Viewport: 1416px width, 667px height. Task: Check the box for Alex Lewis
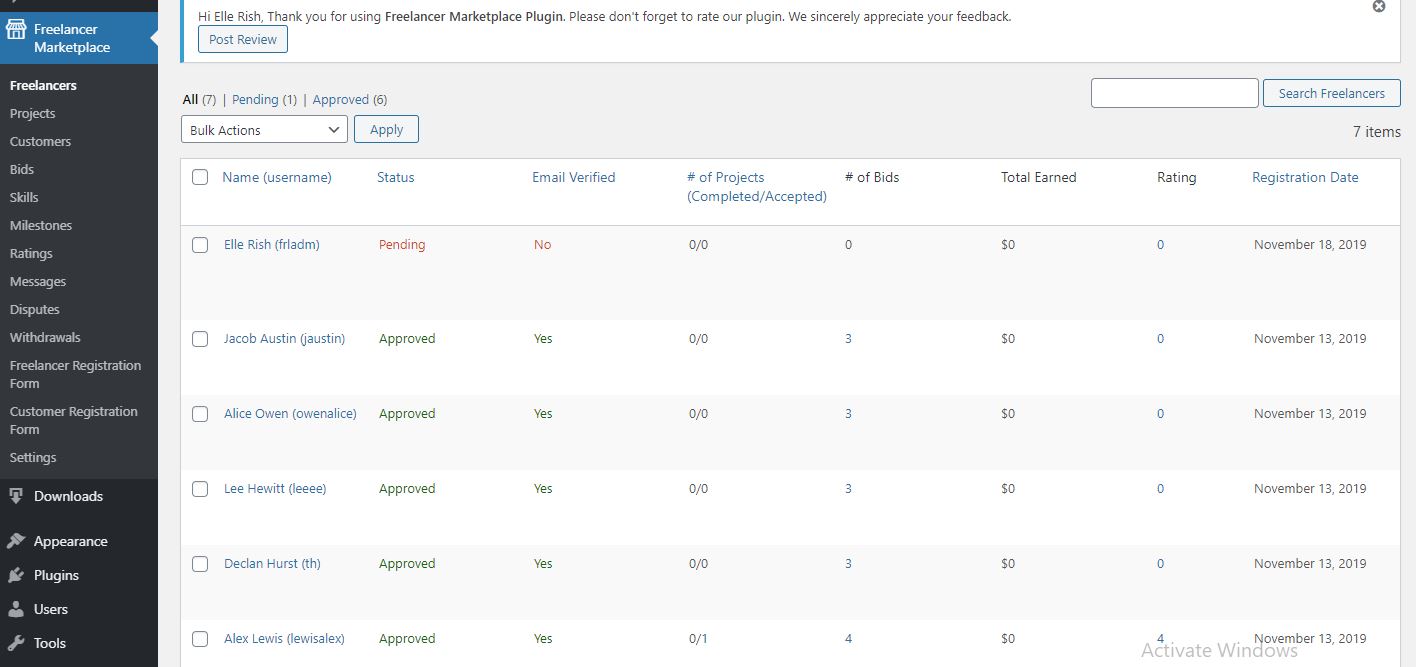(200, 639)
